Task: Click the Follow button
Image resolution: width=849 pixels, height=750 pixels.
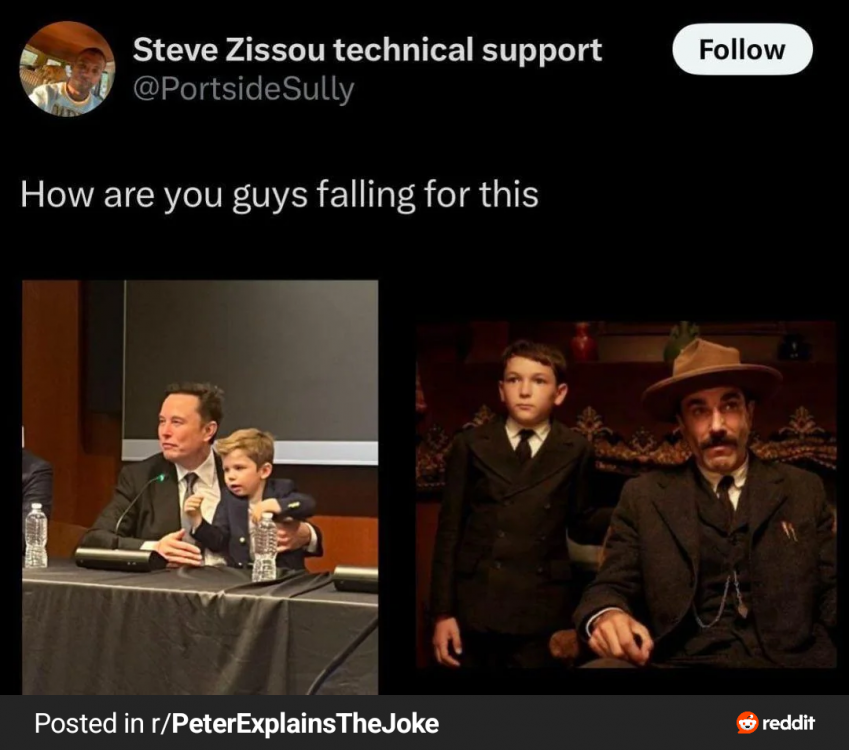Action: coord(742,49)
